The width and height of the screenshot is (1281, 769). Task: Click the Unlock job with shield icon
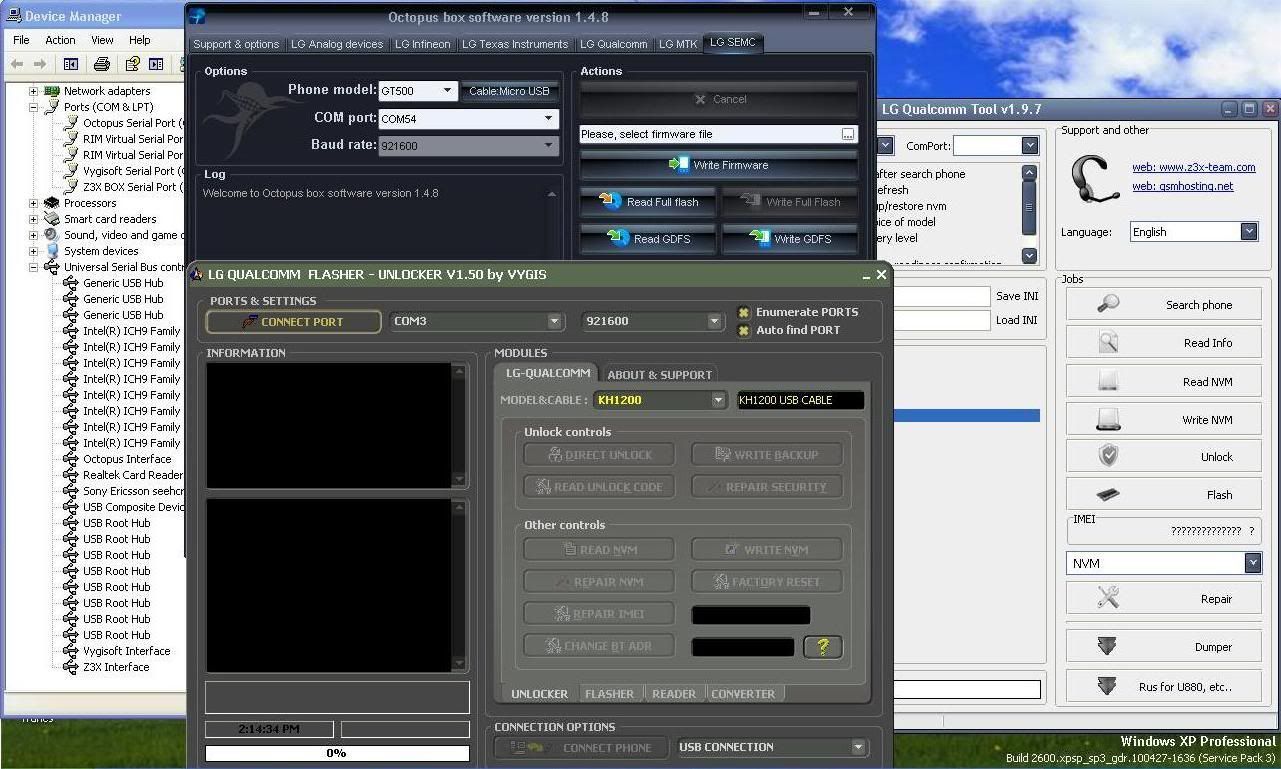click(1163, 457)
